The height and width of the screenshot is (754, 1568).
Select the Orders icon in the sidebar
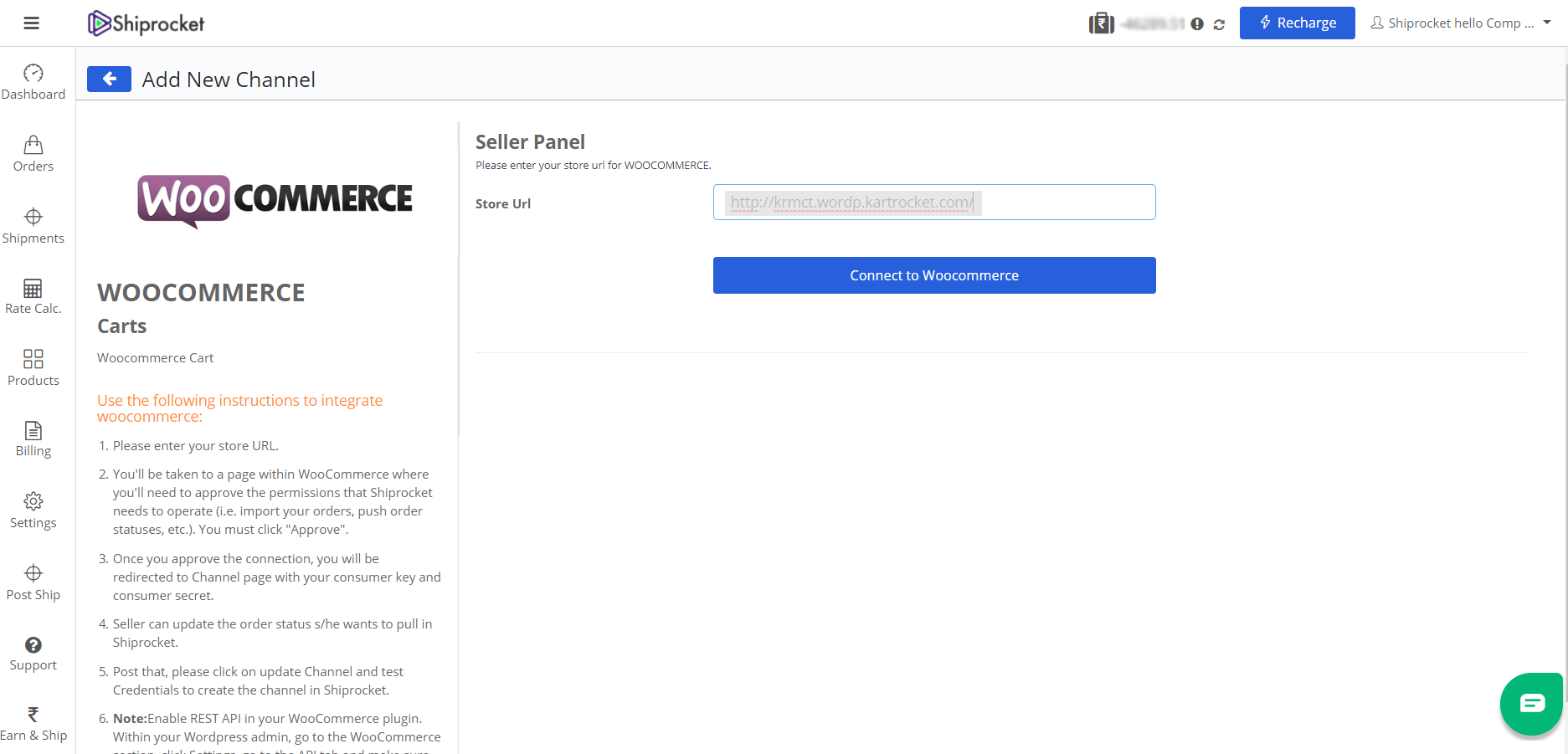(x=33, y=152)
